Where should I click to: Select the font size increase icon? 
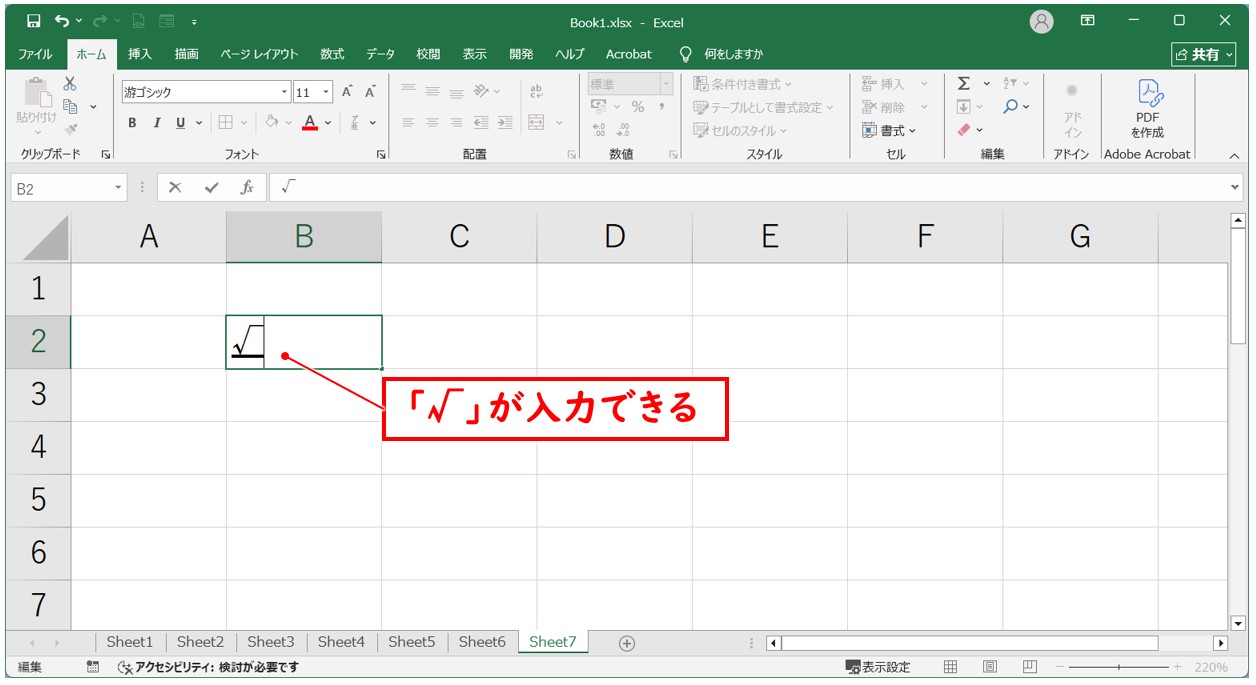coord(346,90)
